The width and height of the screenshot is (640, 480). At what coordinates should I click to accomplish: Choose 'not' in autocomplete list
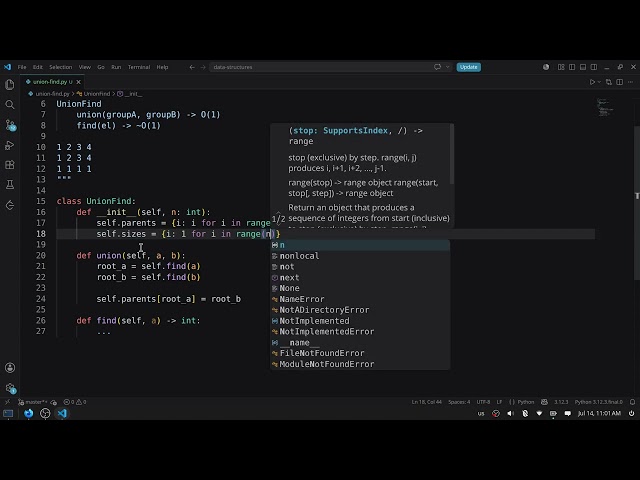click(x=360, y=267)
